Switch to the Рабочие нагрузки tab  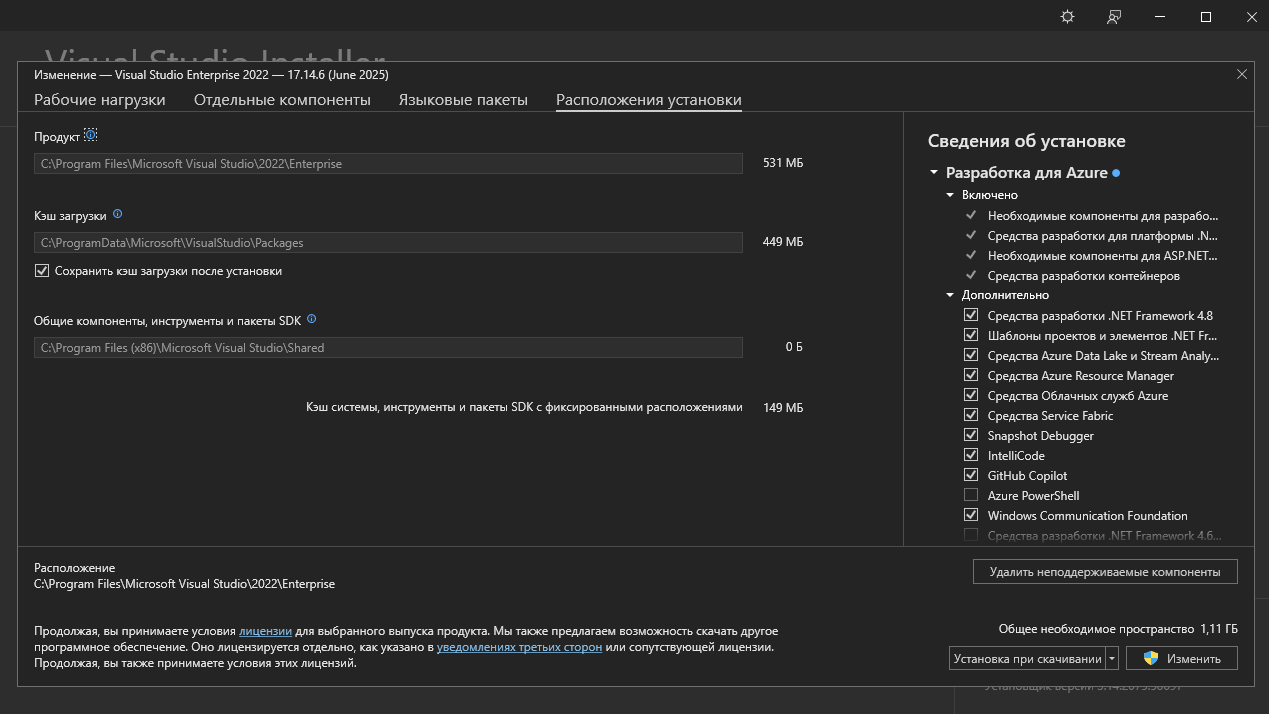coord(100,100)
